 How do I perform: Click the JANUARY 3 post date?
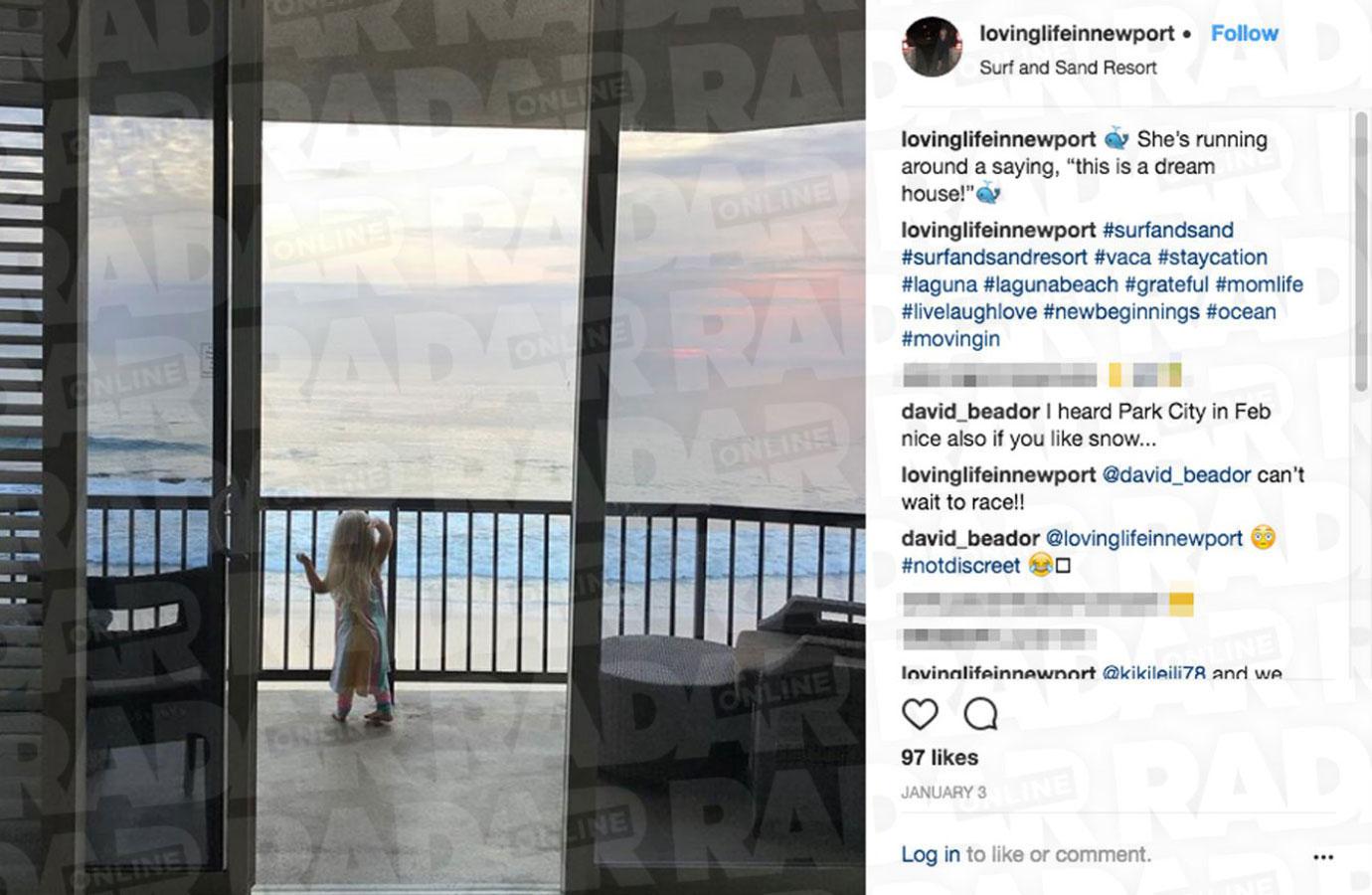[x=943, y=793]
